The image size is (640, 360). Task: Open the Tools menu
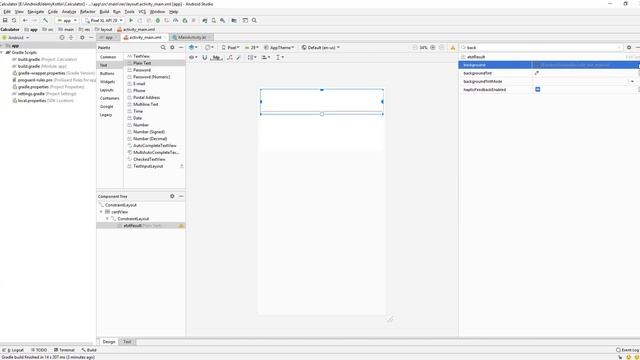click(x=129, y=12)
